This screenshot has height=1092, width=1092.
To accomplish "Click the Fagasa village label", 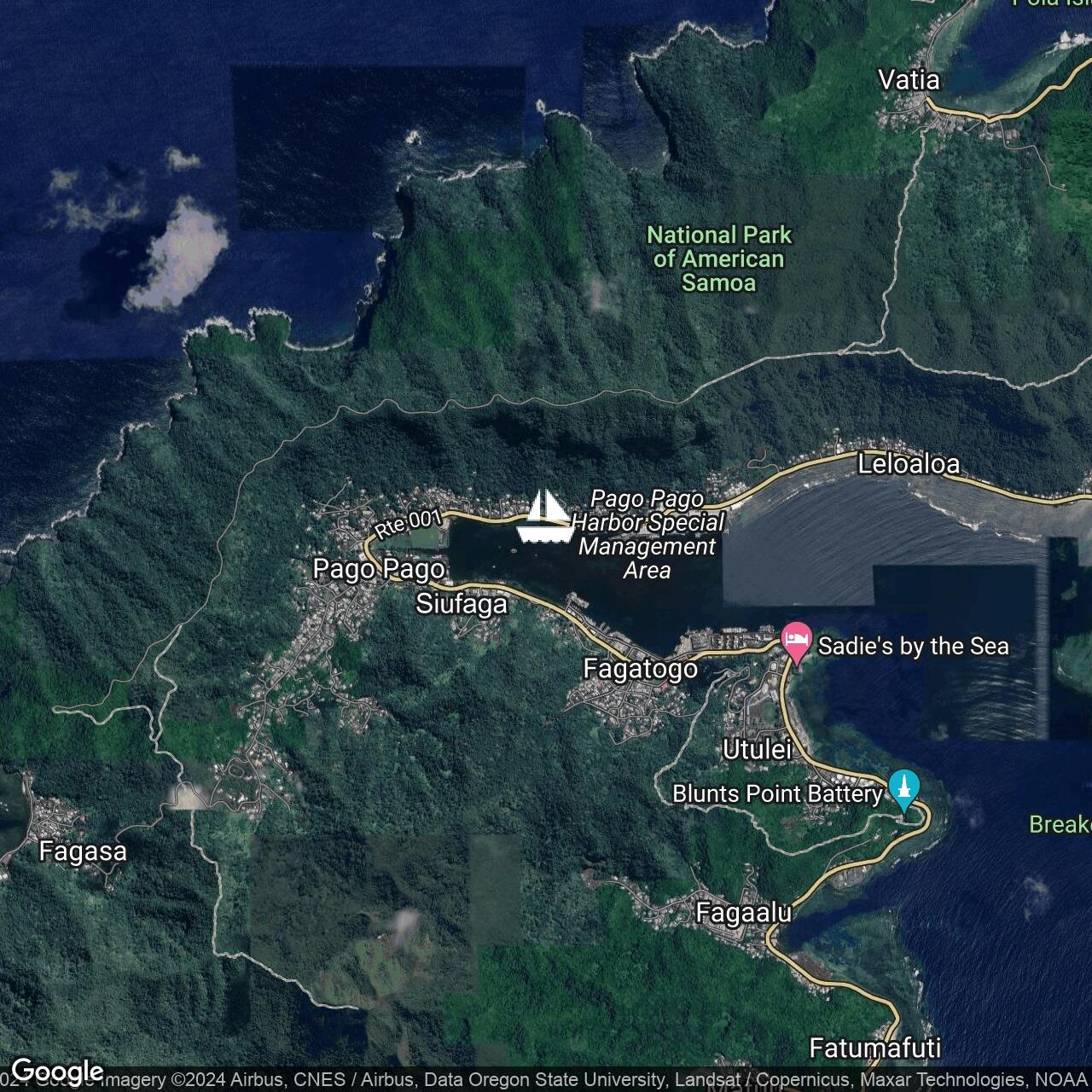I will point(83,851).
